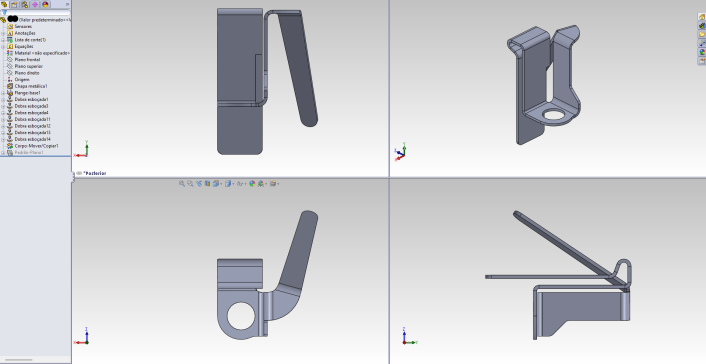This screenshot has width=706, height=364.
Task: Select Dobra esboçada3 feature
Action: (31, 106)
